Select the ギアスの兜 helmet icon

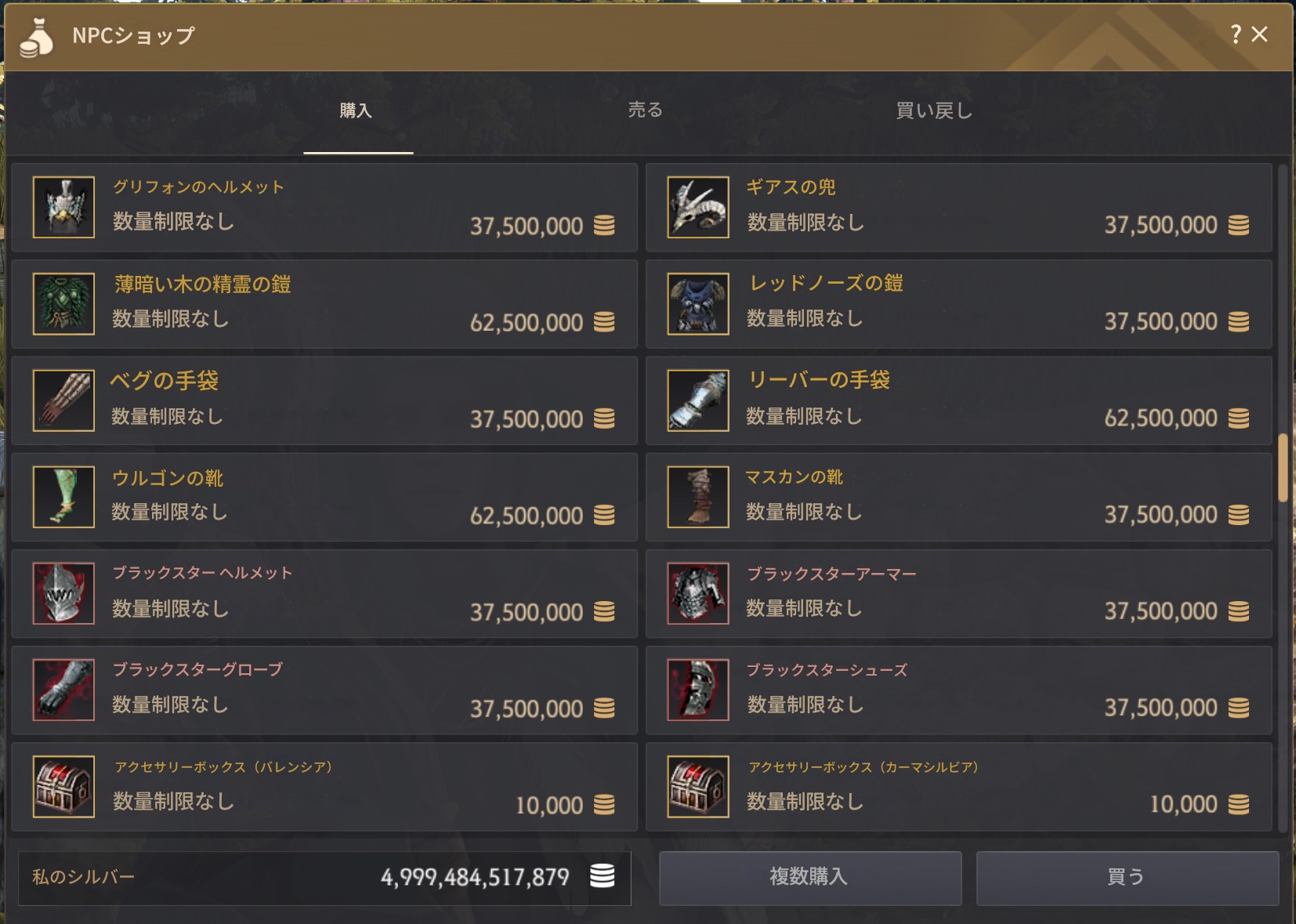pos(698,207)
